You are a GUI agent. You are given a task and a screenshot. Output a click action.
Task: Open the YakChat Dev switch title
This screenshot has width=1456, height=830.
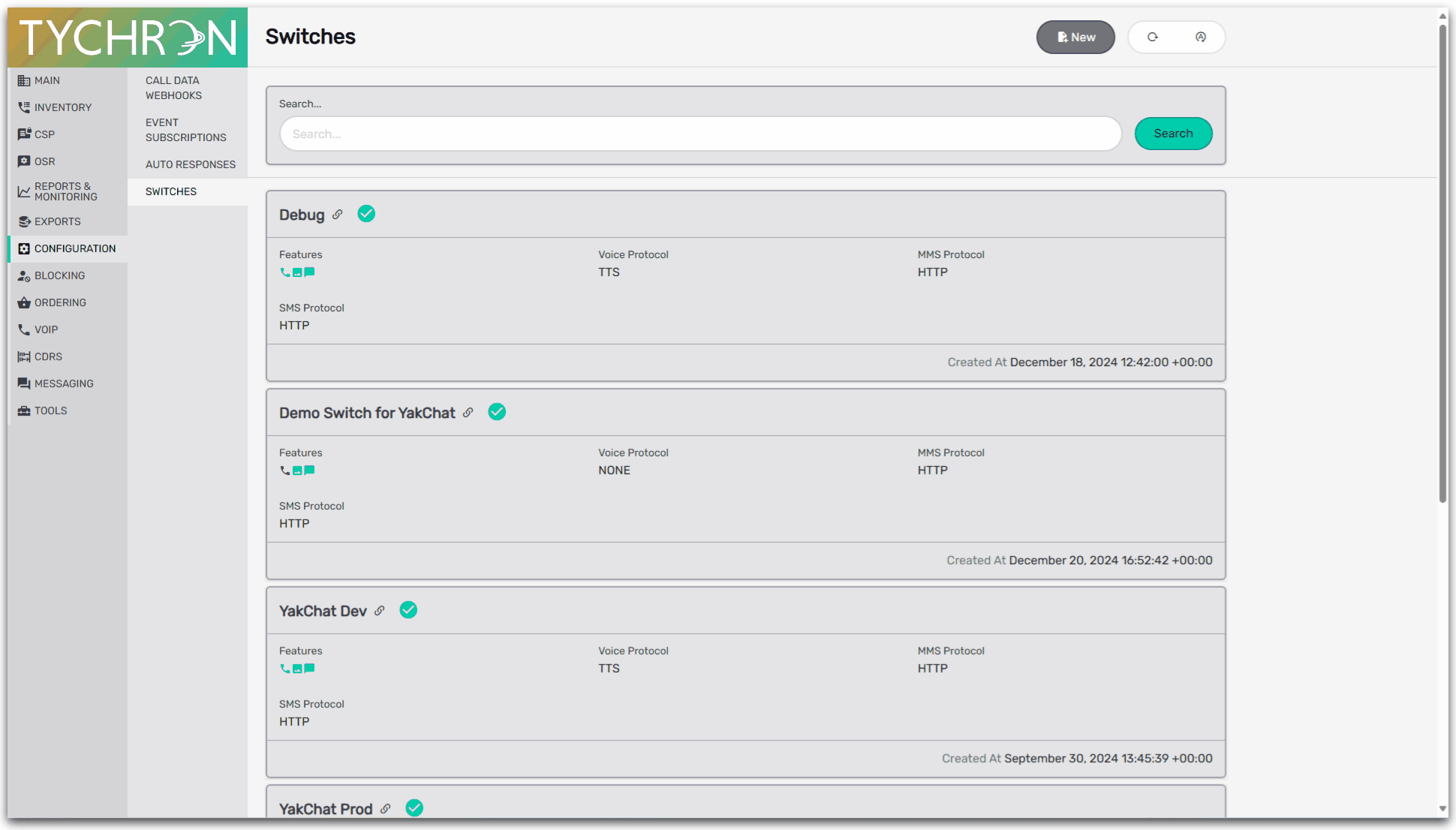(x=323, y=611)
